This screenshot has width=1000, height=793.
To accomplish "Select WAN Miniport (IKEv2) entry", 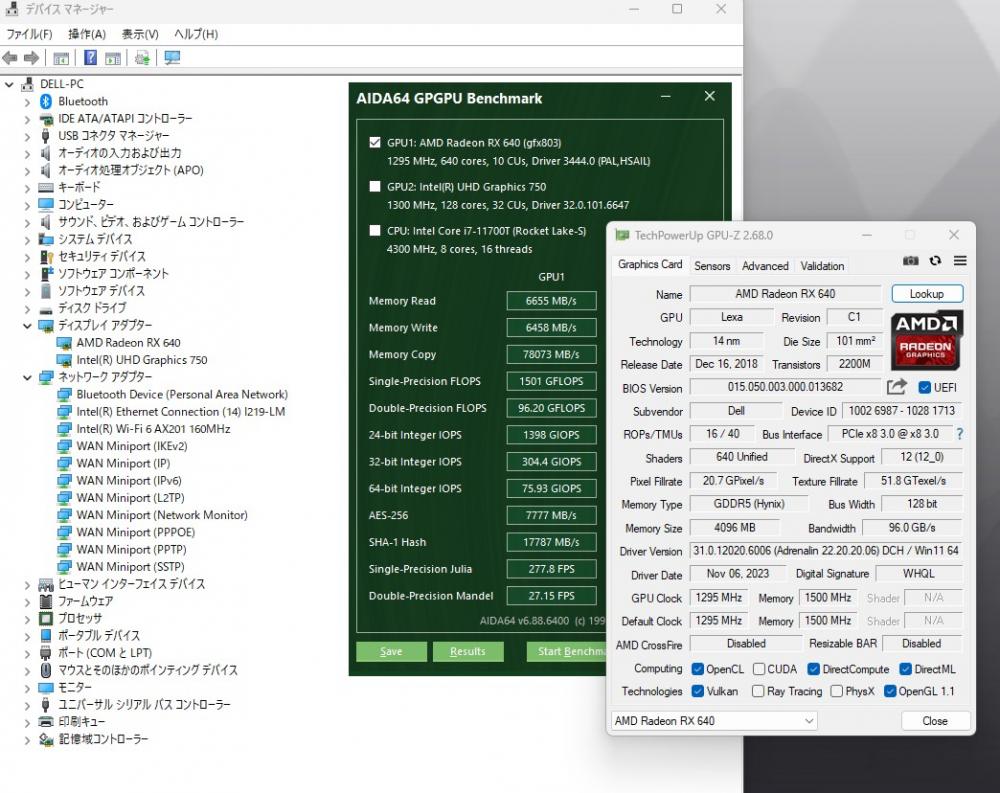I will click(131, 446).
